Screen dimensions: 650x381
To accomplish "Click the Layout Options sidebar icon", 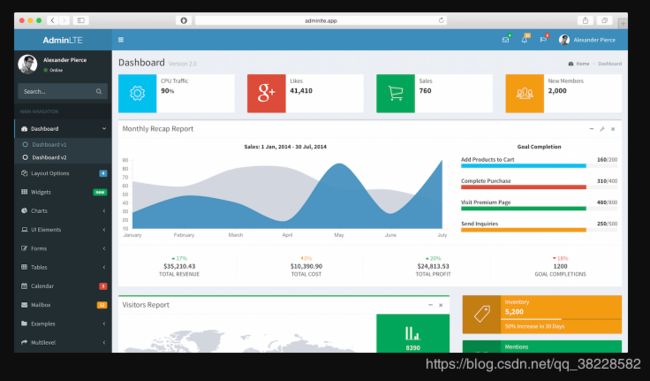I will pos(24,173).
